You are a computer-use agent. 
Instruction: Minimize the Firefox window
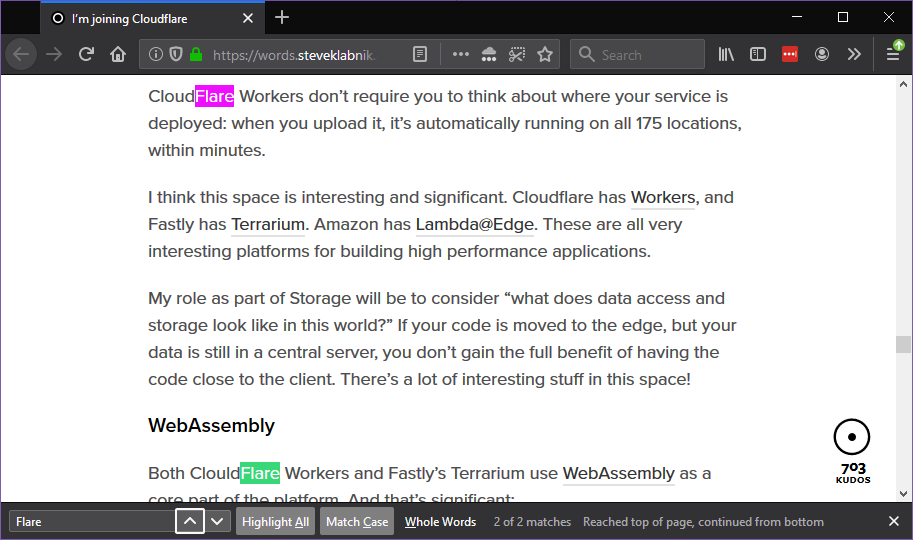pos(797,17)
